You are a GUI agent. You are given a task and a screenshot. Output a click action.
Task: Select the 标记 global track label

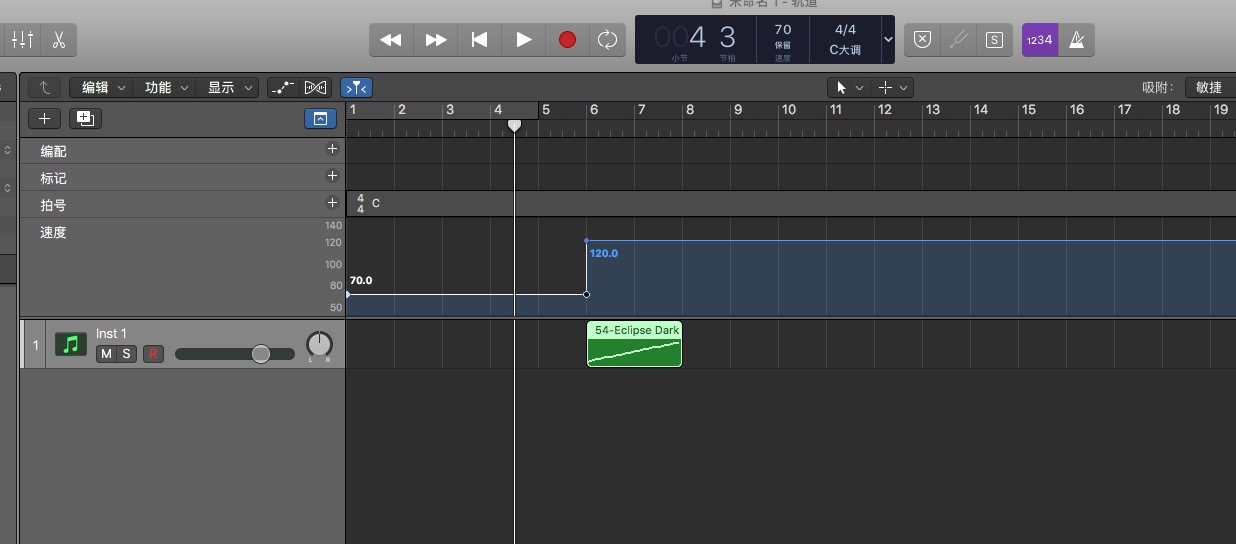pyautogui.click(x=53, y=178)
